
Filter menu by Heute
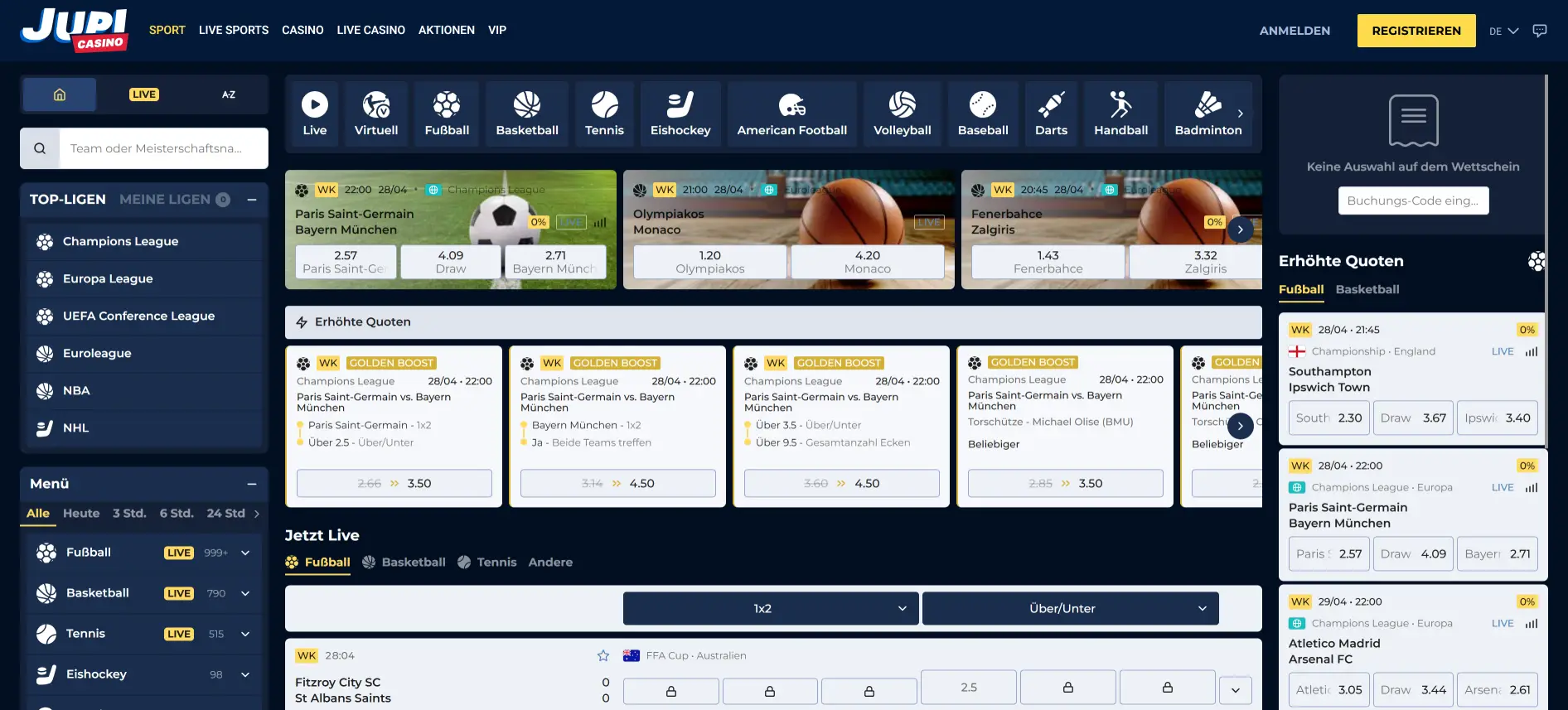(x=81, y=513)
